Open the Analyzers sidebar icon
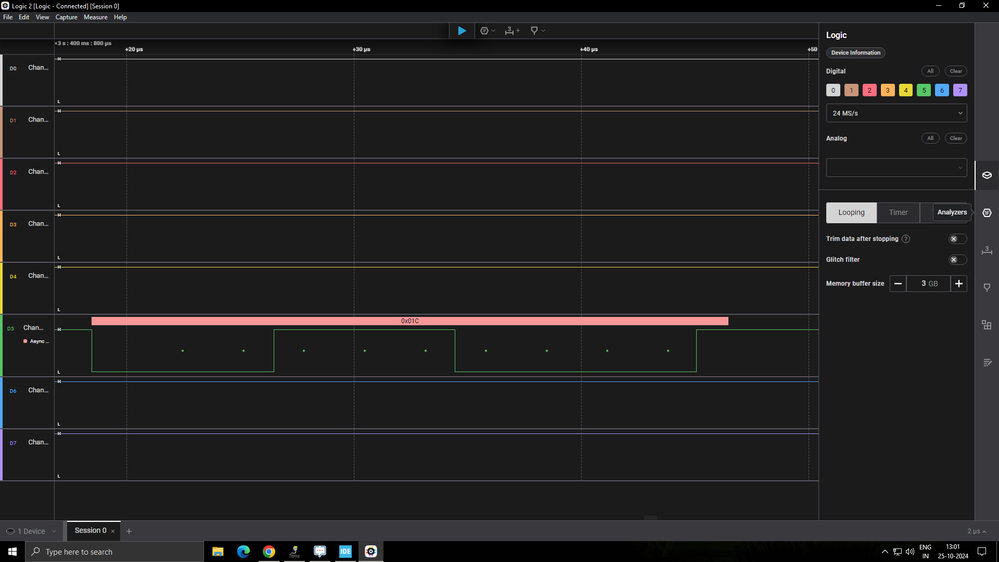Image resolution: width=999 pixels, height=562 pixels. pyautogui.click(x=987, y=213)
